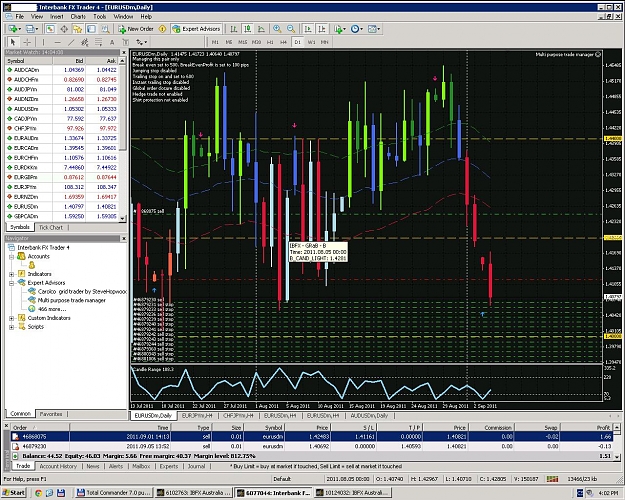
Task: Open Total Commander from the taskbar
Action: click(114, 493)
